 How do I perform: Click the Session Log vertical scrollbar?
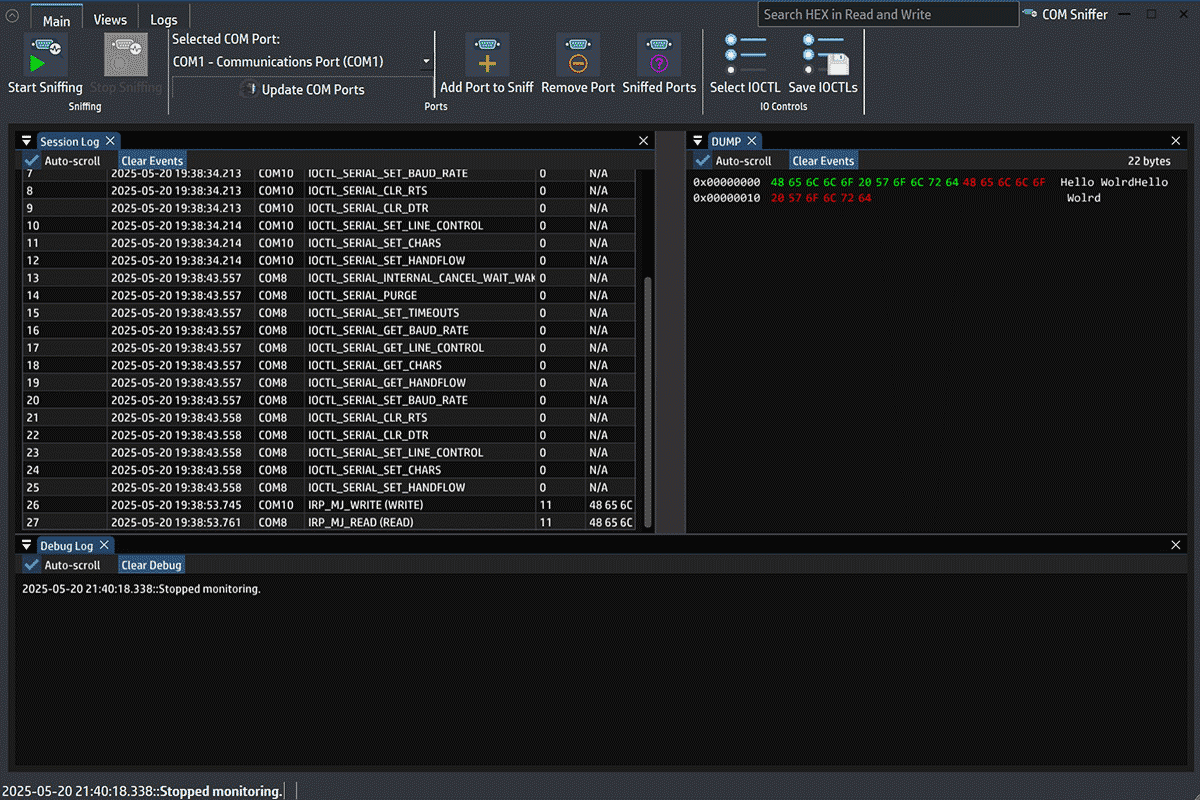(x=648, y=400)
